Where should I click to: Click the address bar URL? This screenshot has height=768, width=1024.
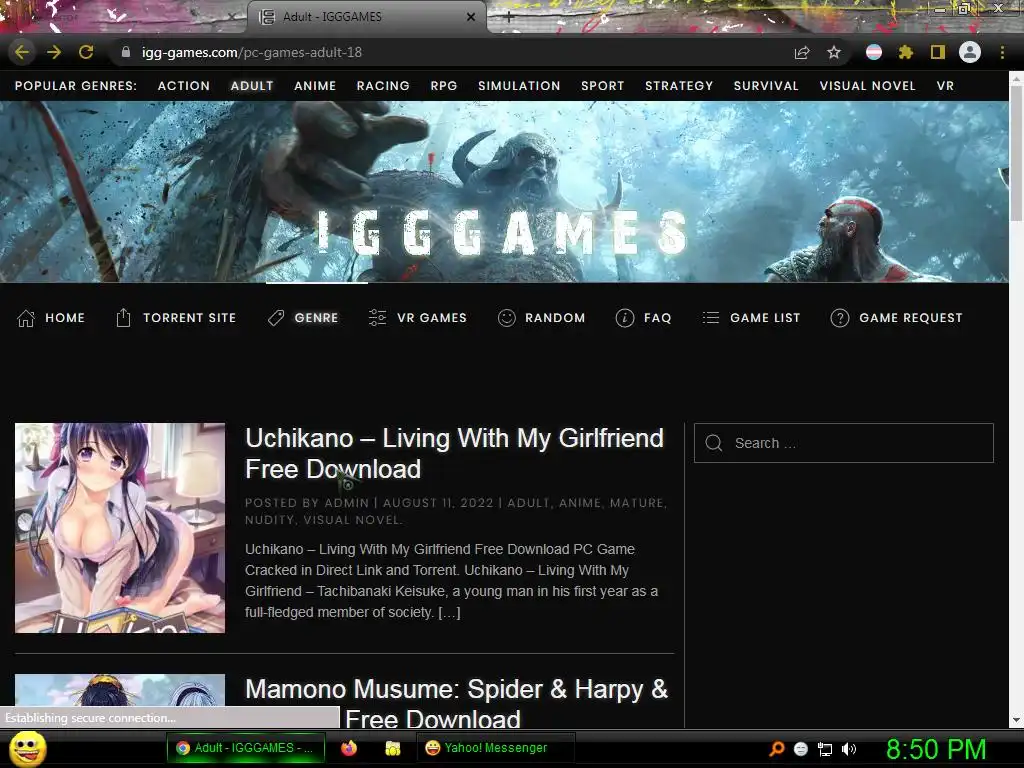point(252,52)
